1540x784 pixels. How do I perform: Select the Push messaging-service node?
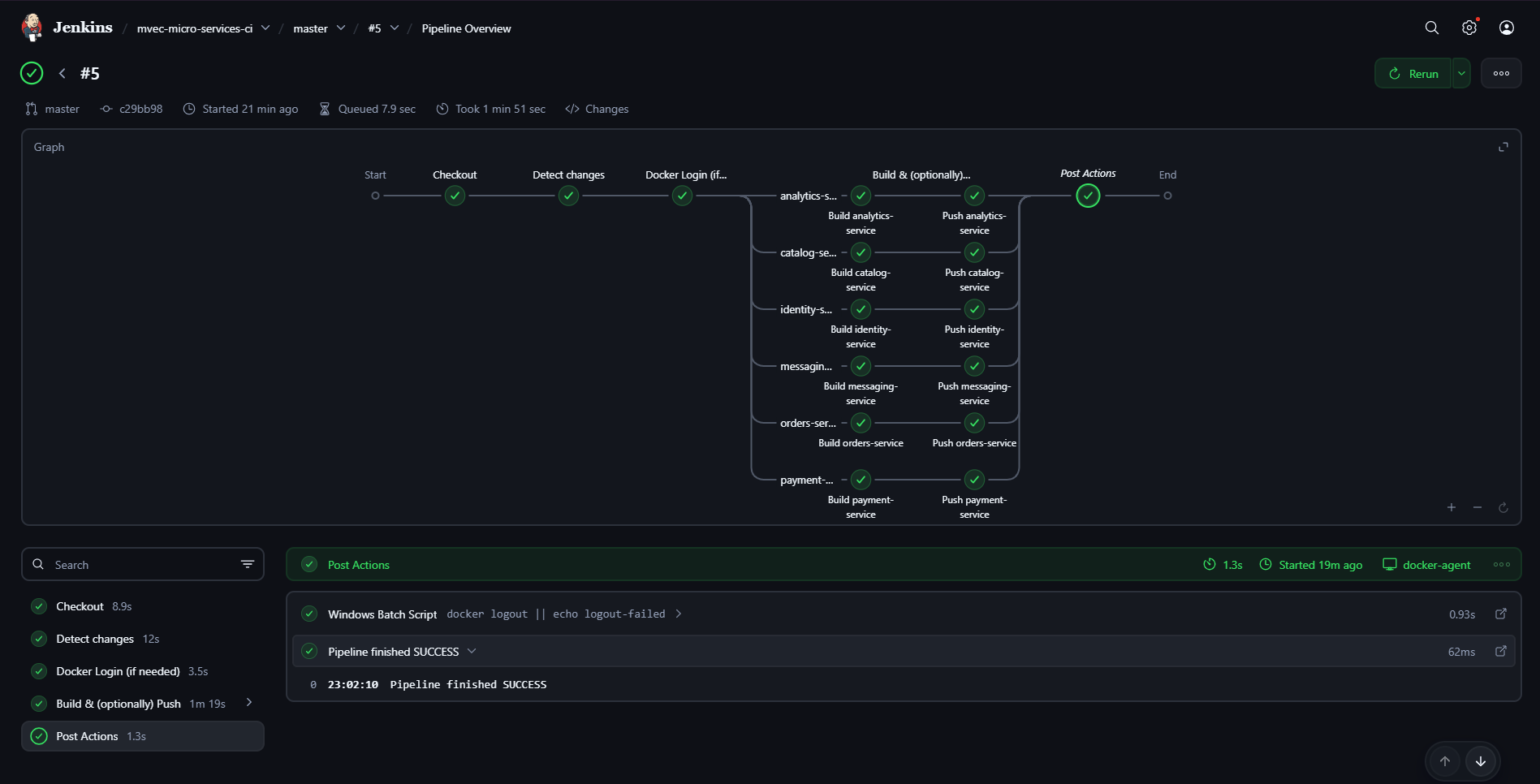(974, 366)
